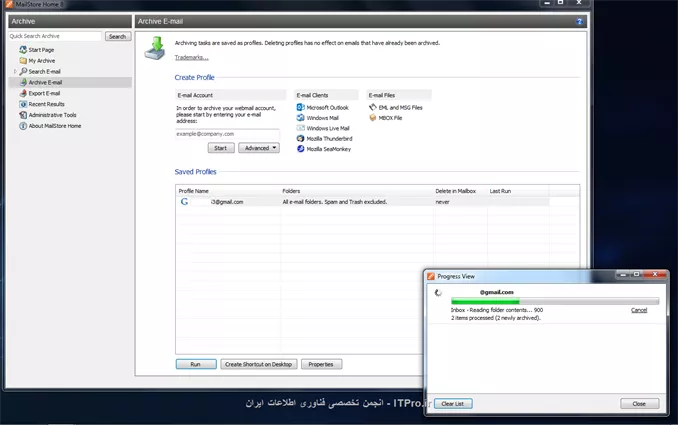Click the Delete in Mailbox column header
The width and height of the screenshot is (678, 425).
(455, 191)
